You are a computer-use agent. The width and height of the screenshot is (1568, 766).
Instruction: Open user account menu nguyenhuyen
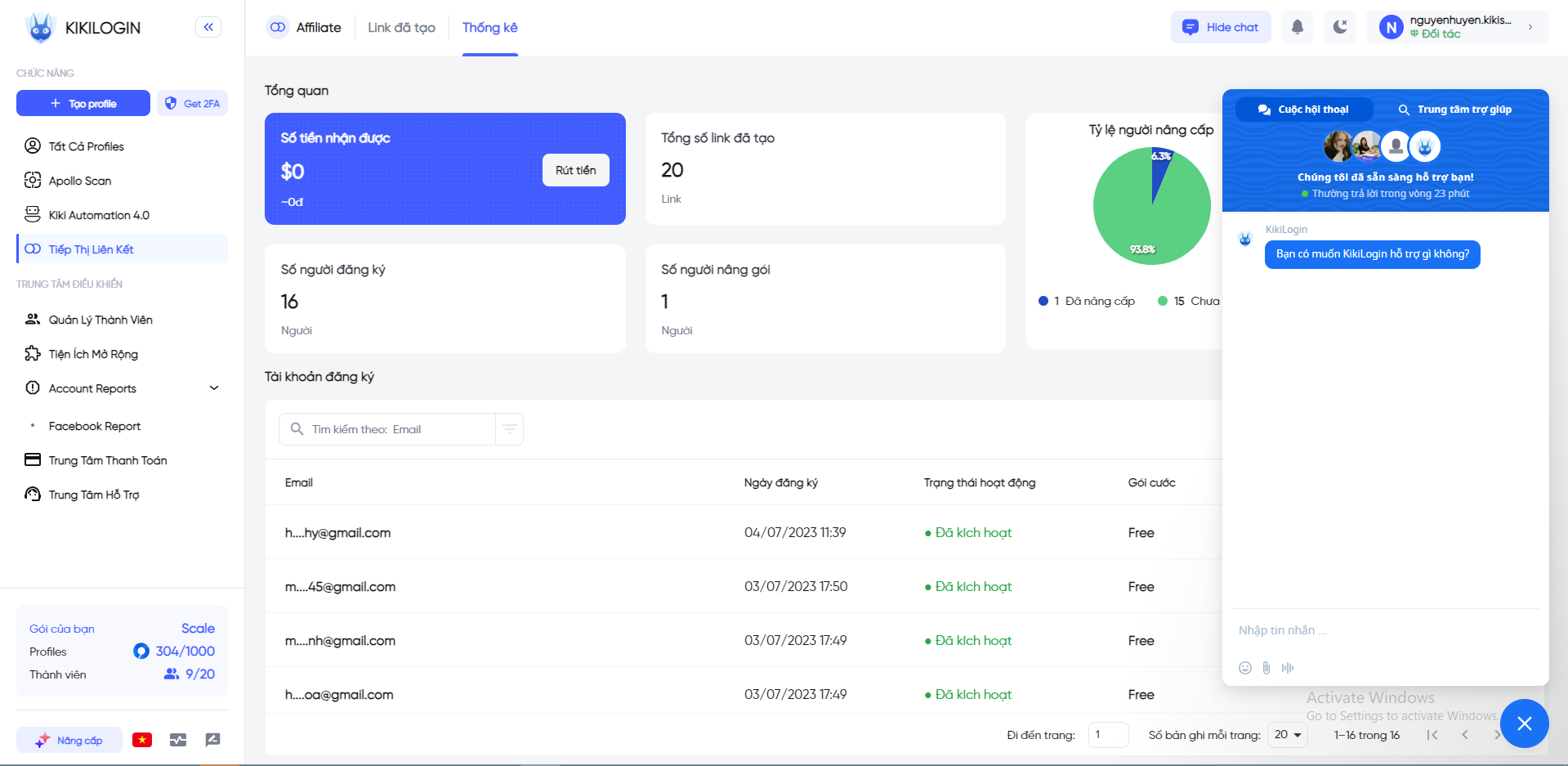point(1457,27)
